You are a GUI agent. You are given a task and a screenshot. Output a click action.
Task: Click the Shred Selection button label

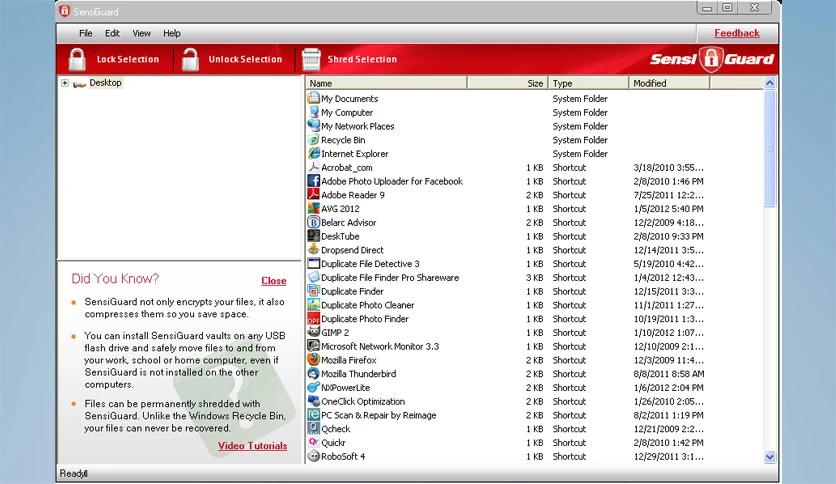click(x=362, y=59)
